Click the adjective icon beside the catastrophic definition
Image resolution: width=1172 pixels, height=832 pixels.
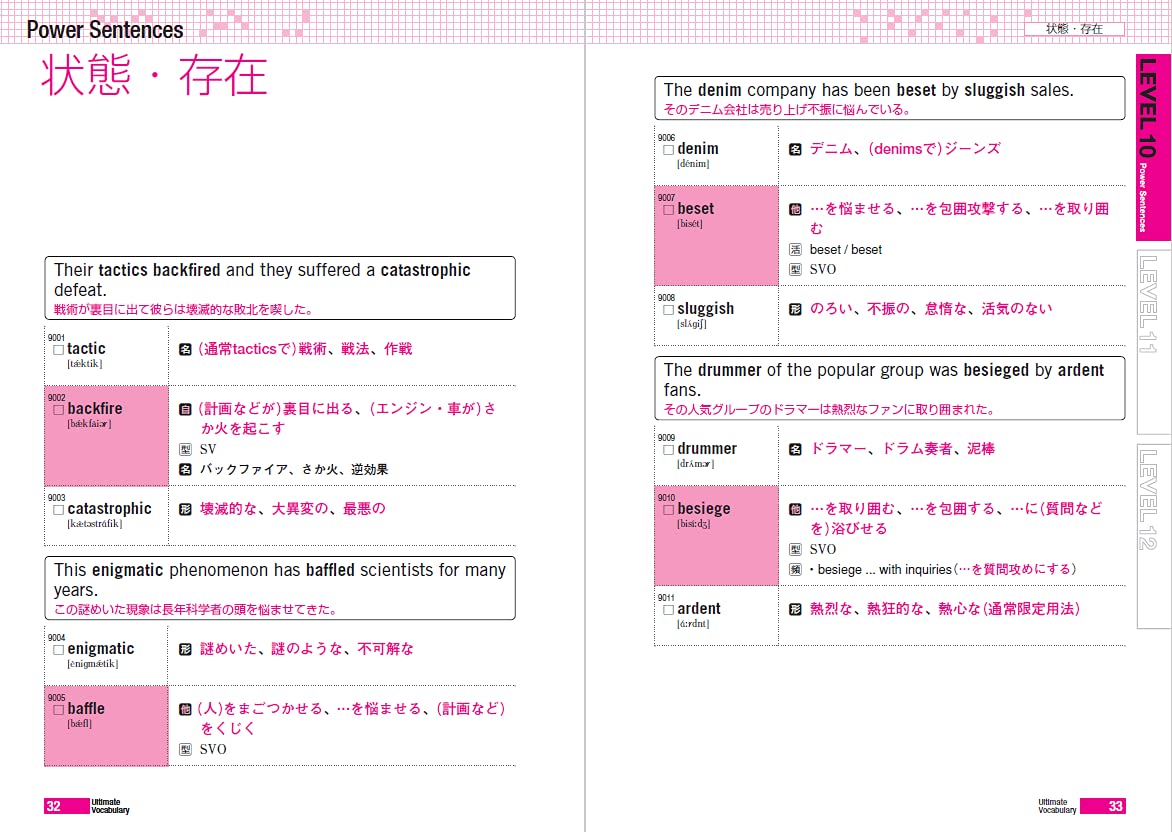185,509
